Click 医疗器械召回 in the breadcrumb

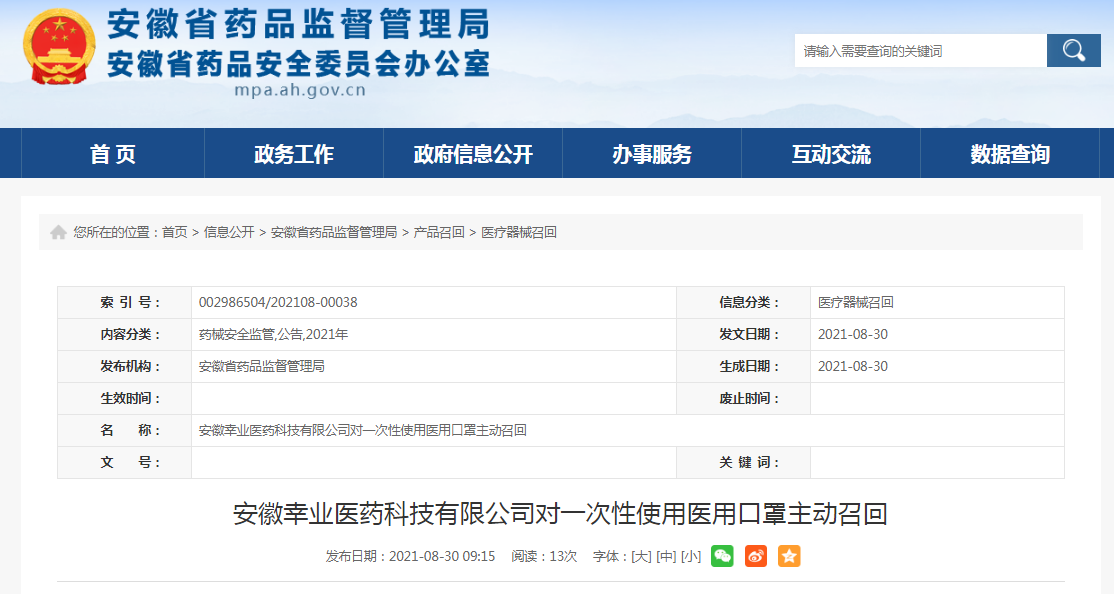(519, 232)
